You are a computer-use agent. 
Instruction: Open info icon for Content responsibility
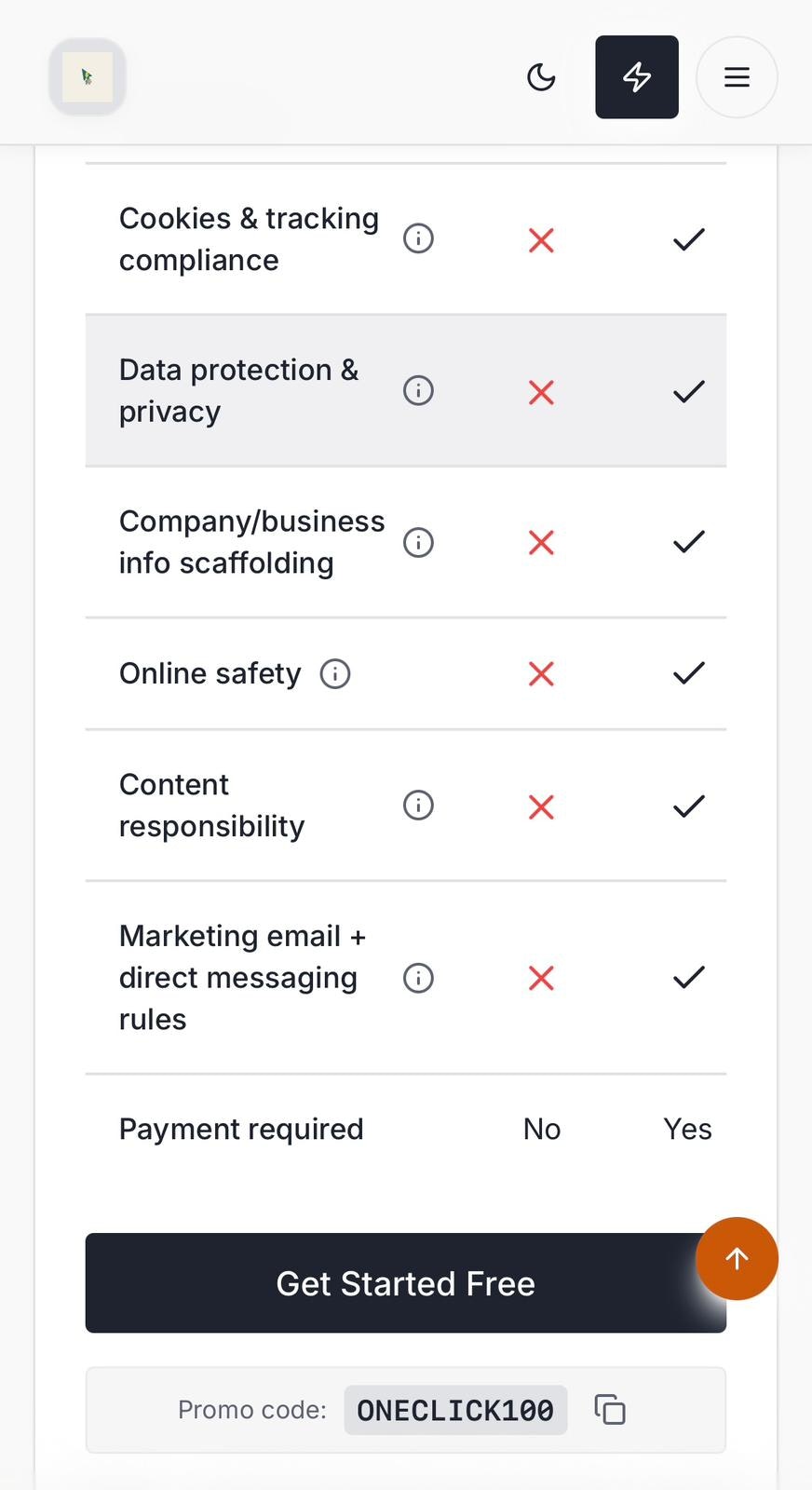click(418, 806)
